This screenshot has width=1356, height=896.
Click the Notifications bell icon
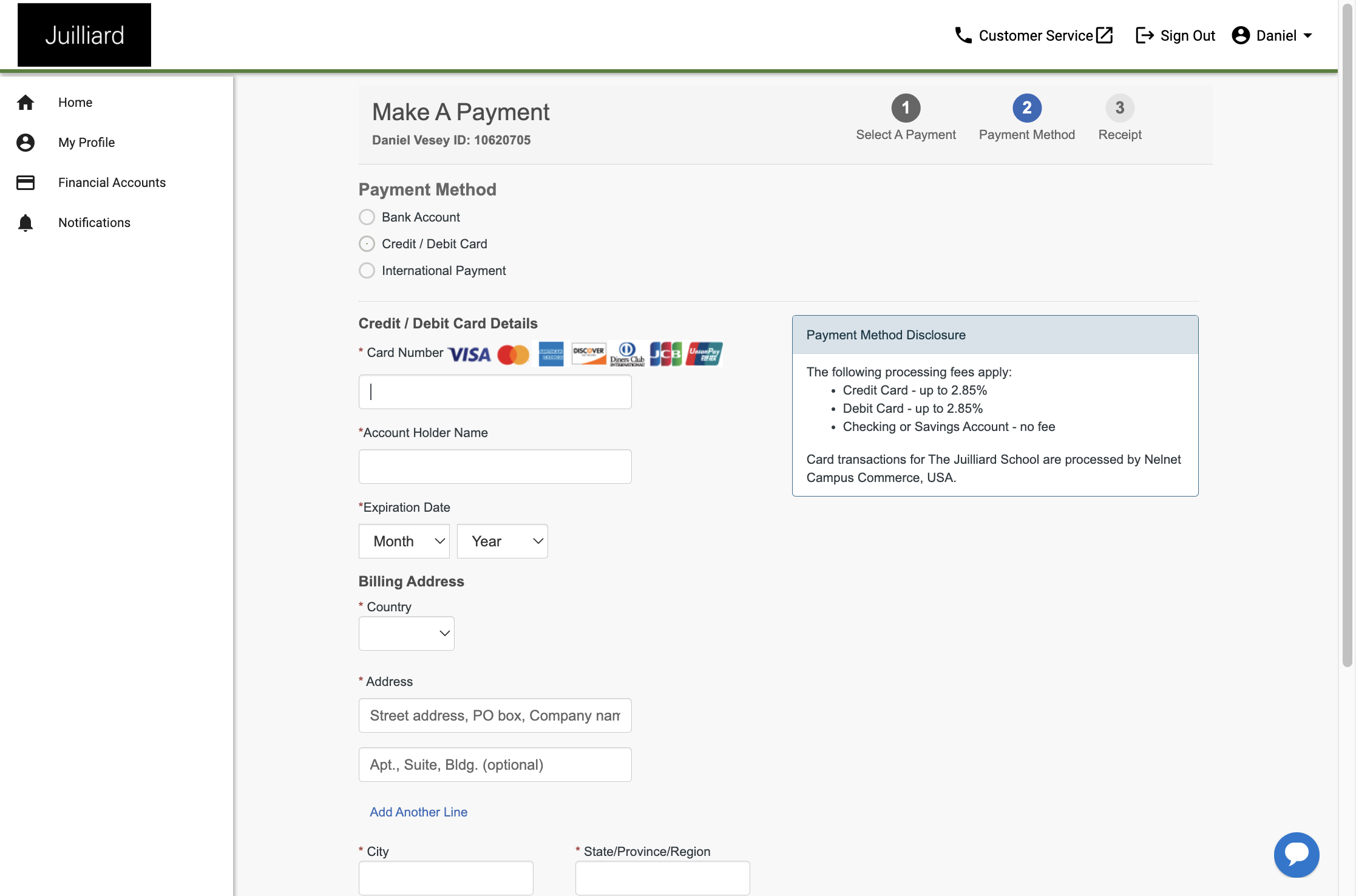tap(25, 223)
